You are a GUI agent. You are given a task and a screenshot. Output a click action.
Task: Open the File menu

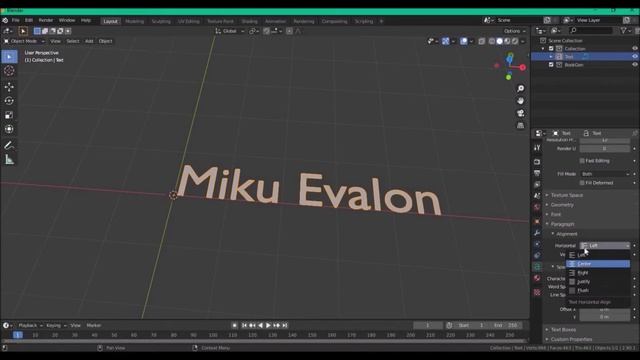pos(16,20)
